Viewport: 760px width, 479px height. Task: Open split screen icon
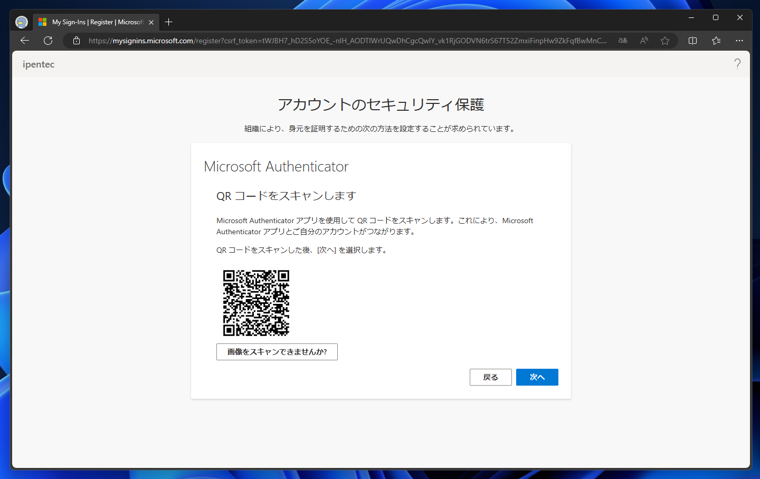[x=693, y=41]
